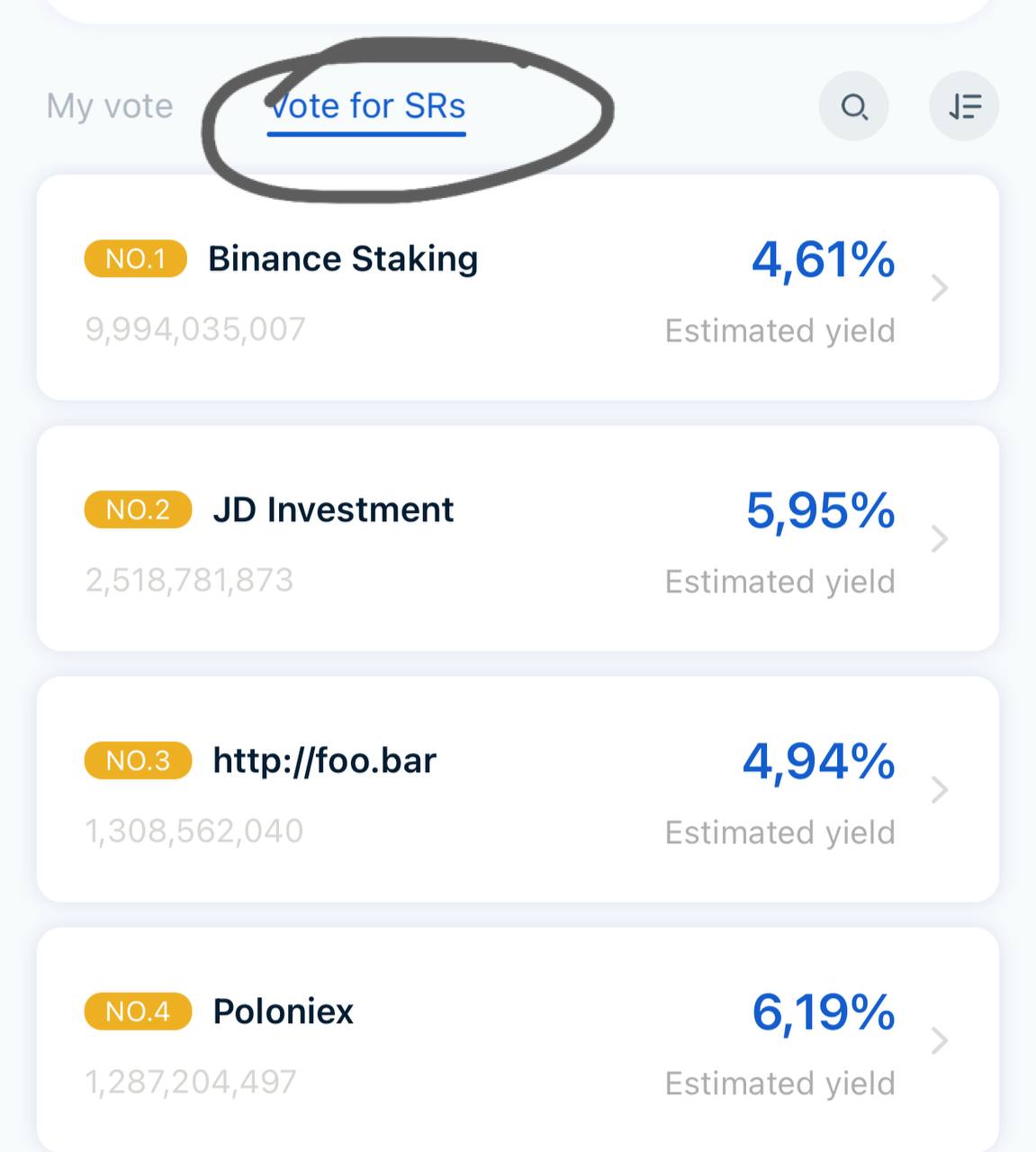
Task: Click the NO.4 rank badge
Action: click(x=138, y=1012)
